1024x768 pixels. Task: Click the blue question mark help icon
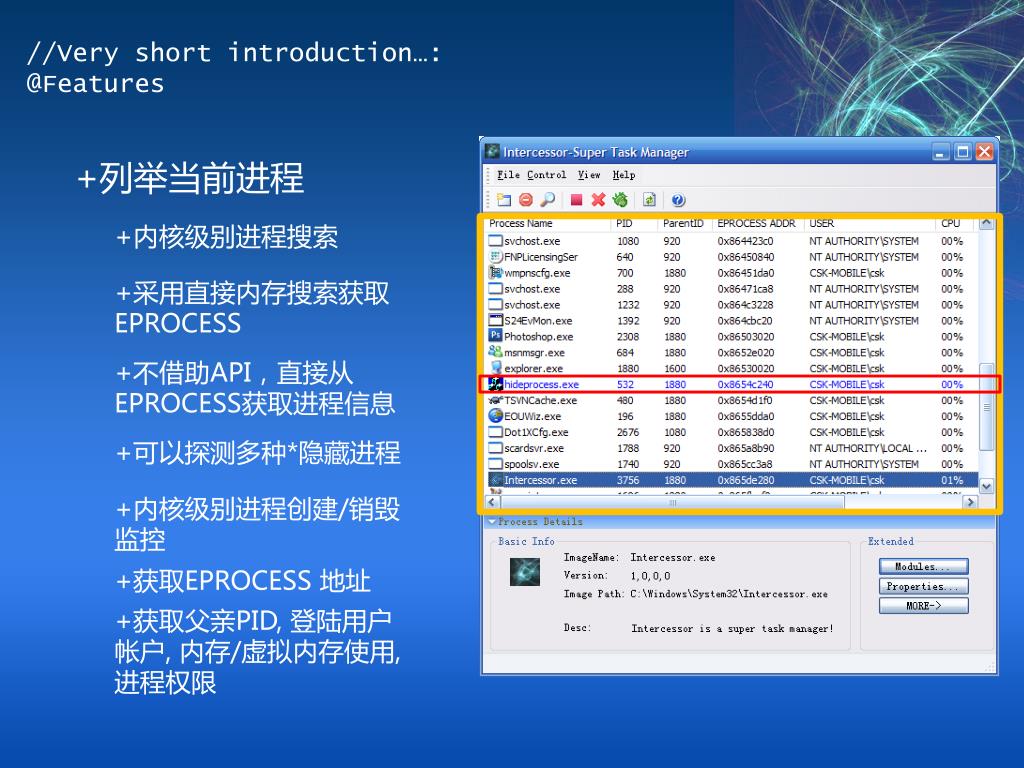pyautogui.click(x=678, y=200)
